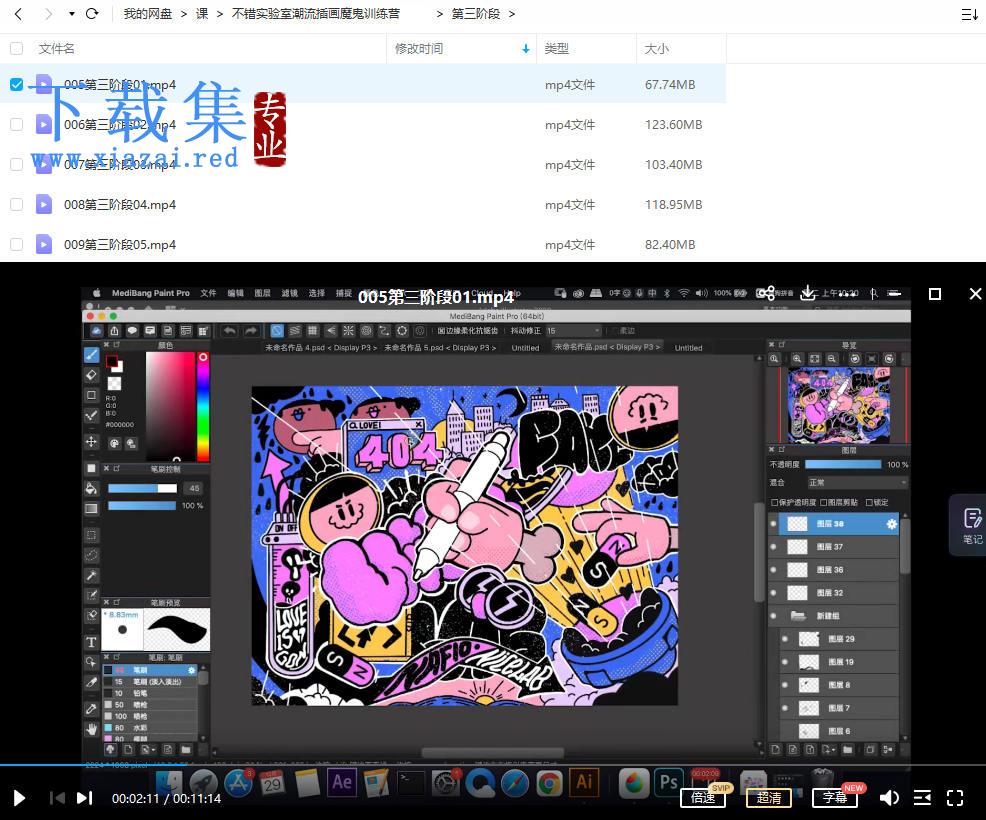Open the file 009第三阶段05.mp4
This screenshot has height=820, width=986.
(120, 245)
